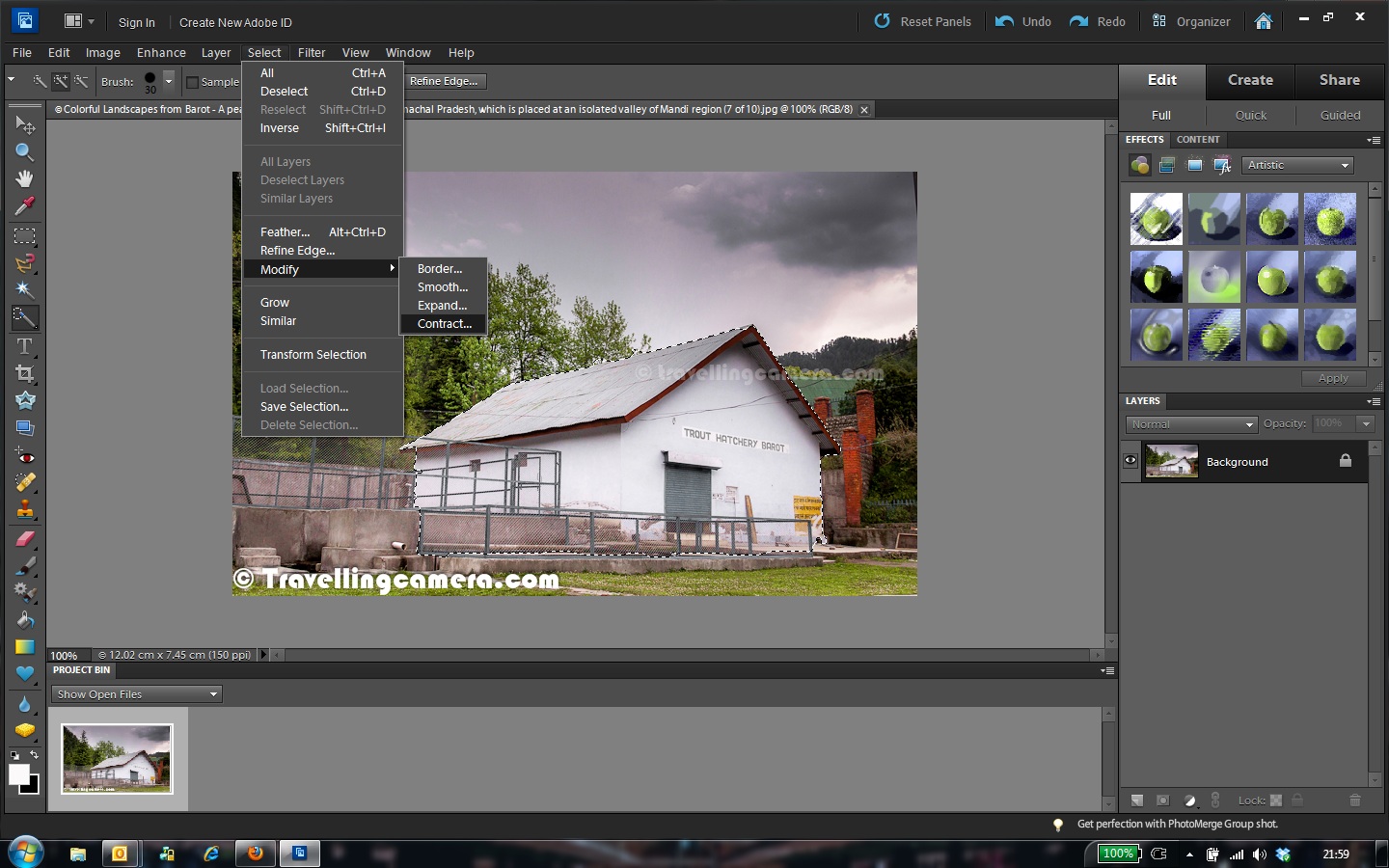1389x868 pixels.
Task: Click the Refine Edge button
Action: click(445, 81)
